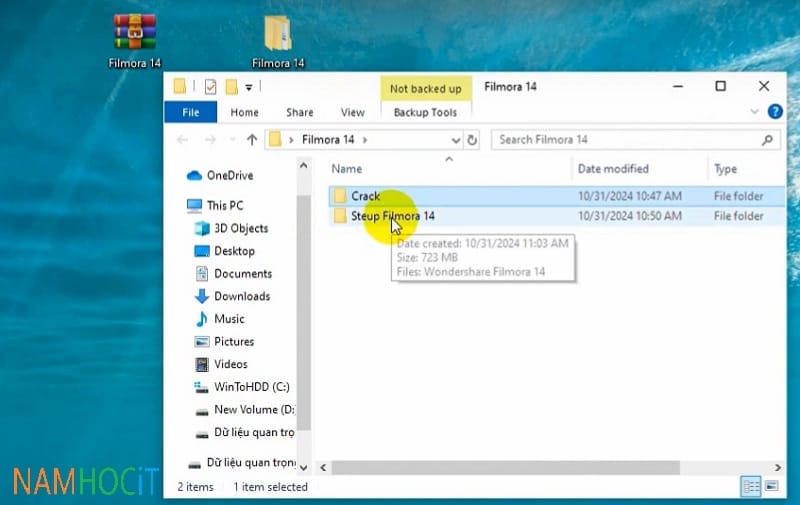Click the navigation pane scroll up arrow

pyautogui.click(x=304, y=166)
